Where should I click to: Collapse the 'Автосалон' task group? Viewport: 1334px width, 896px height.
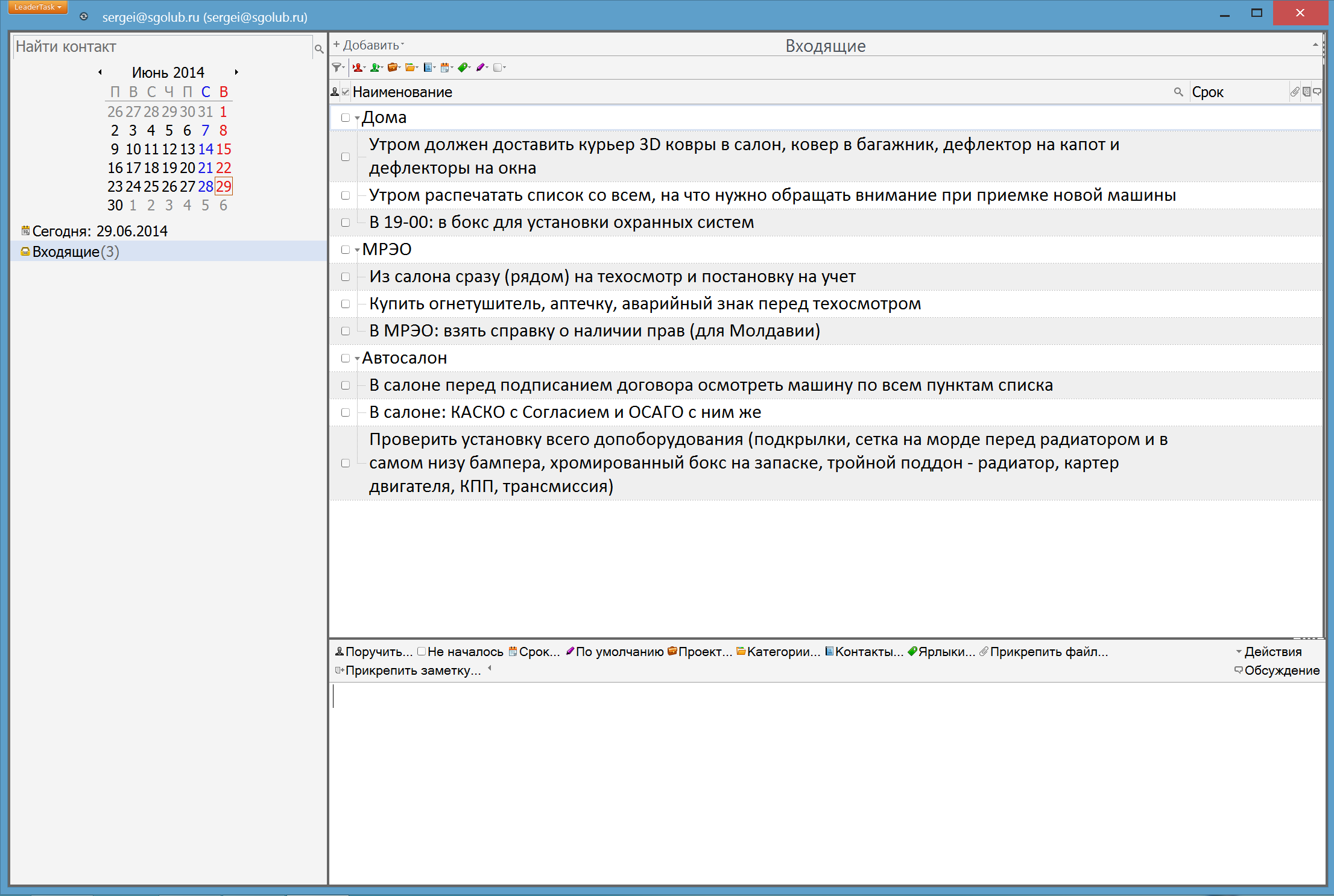tap(357, 359)
